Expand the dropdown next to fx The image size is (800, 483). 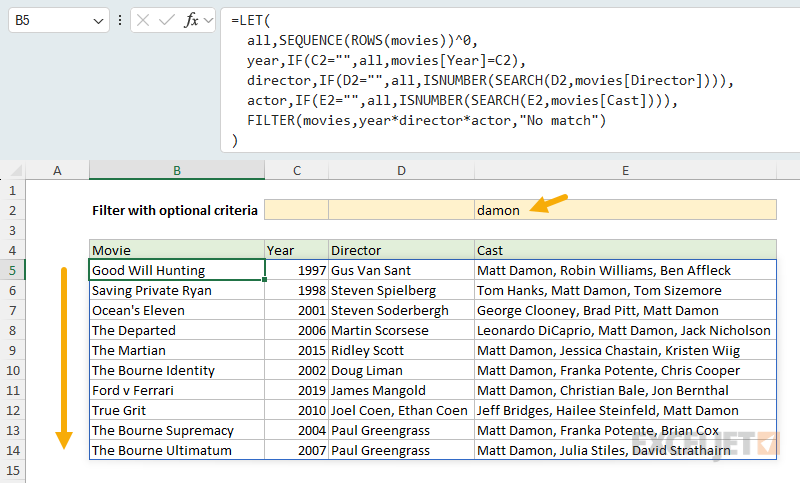[208, 20]
